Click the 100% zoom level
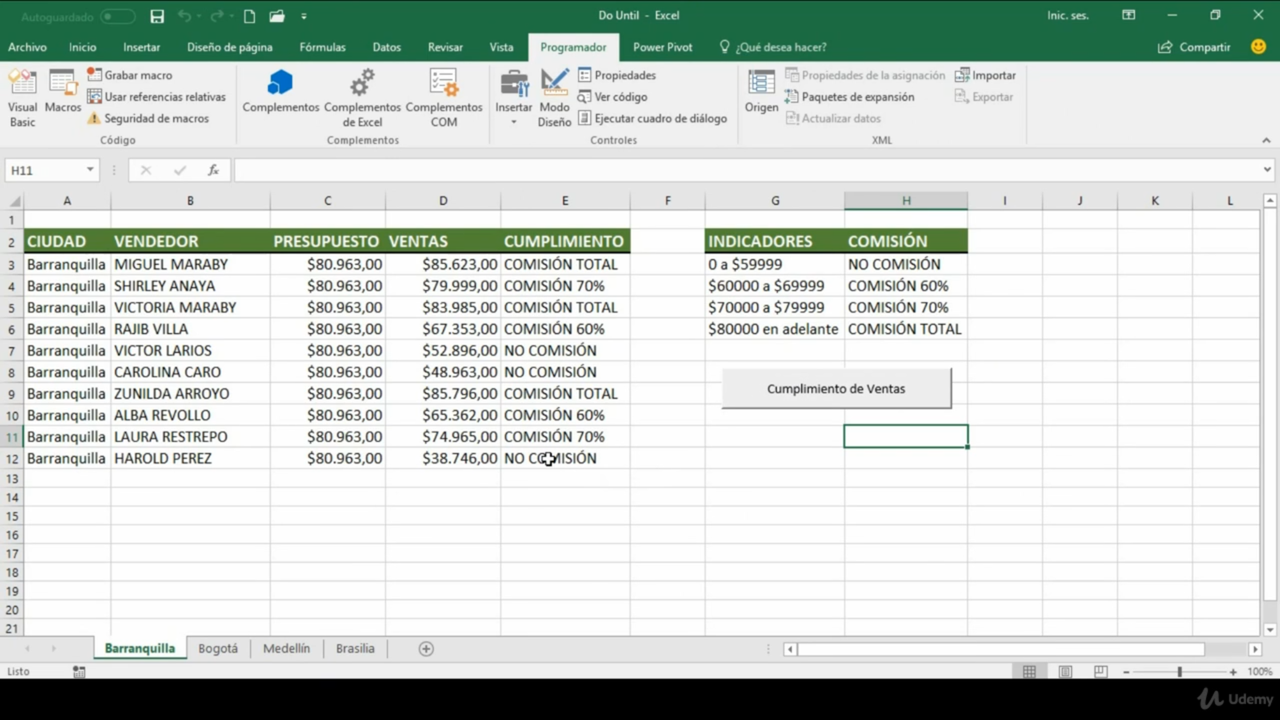Image resolution: width=1280 pixels, height=720 pixels. (1260, 672)
